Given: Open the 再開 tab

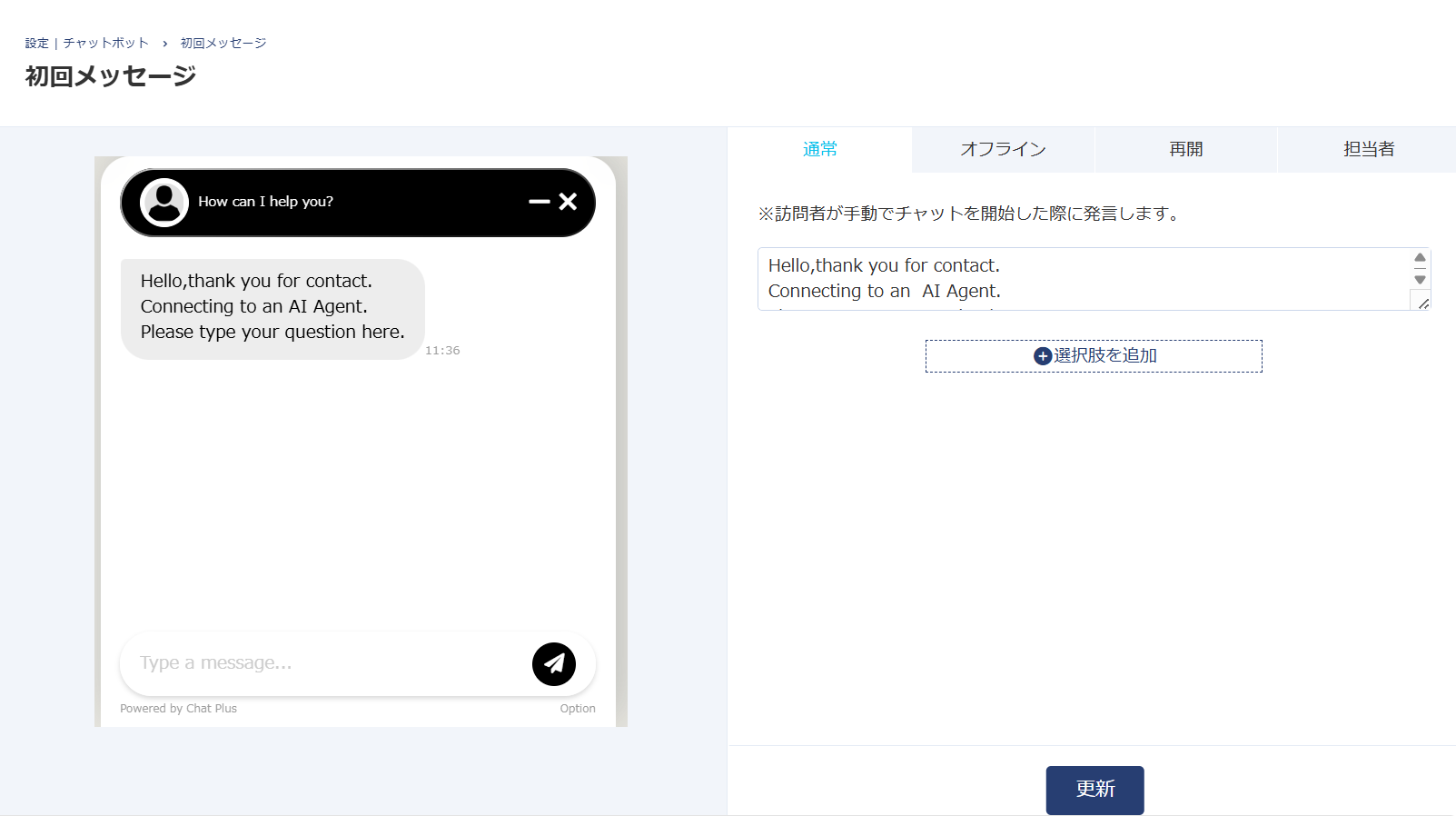Looking at the screenshot, I should click(x=1186, y=149).
